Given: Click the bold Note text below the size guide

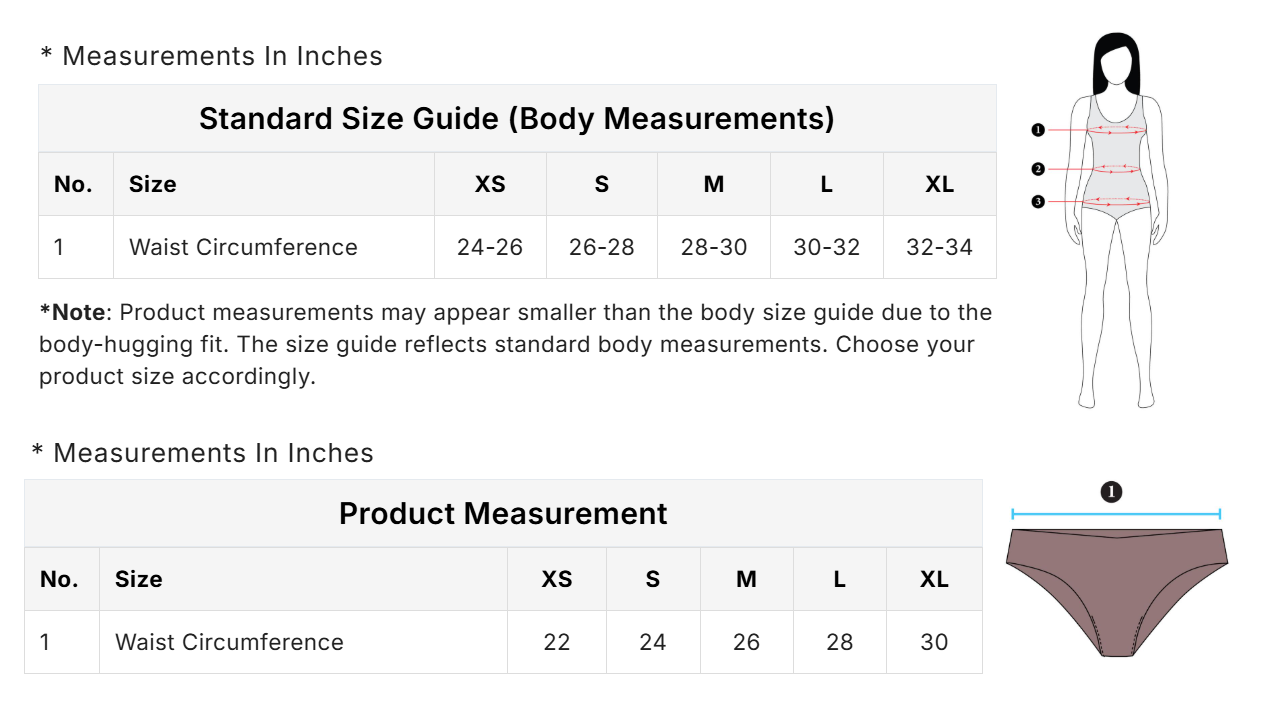Looking at the screenshot, I should click(74, 312).
